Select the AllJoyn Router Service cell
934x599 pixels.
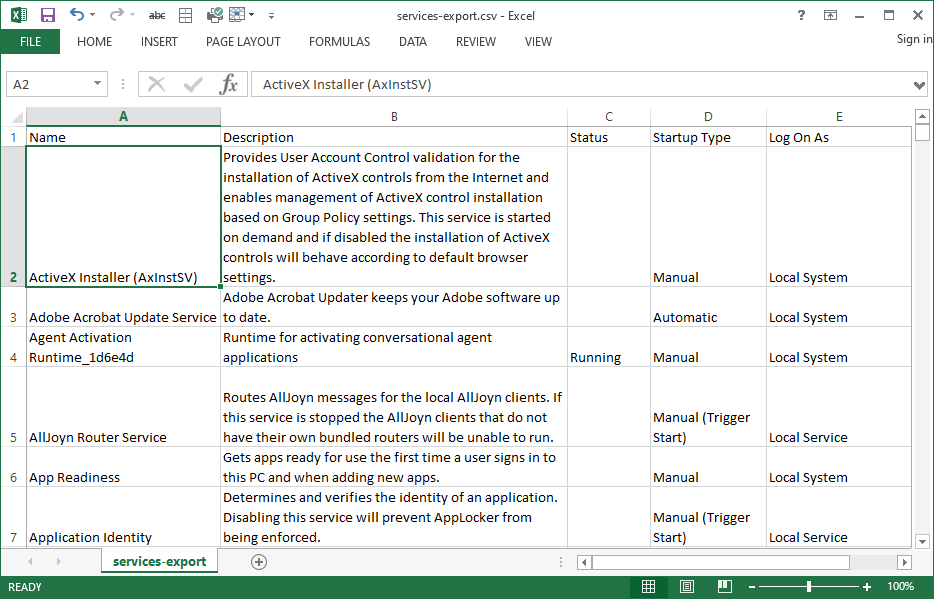[123, 407]
